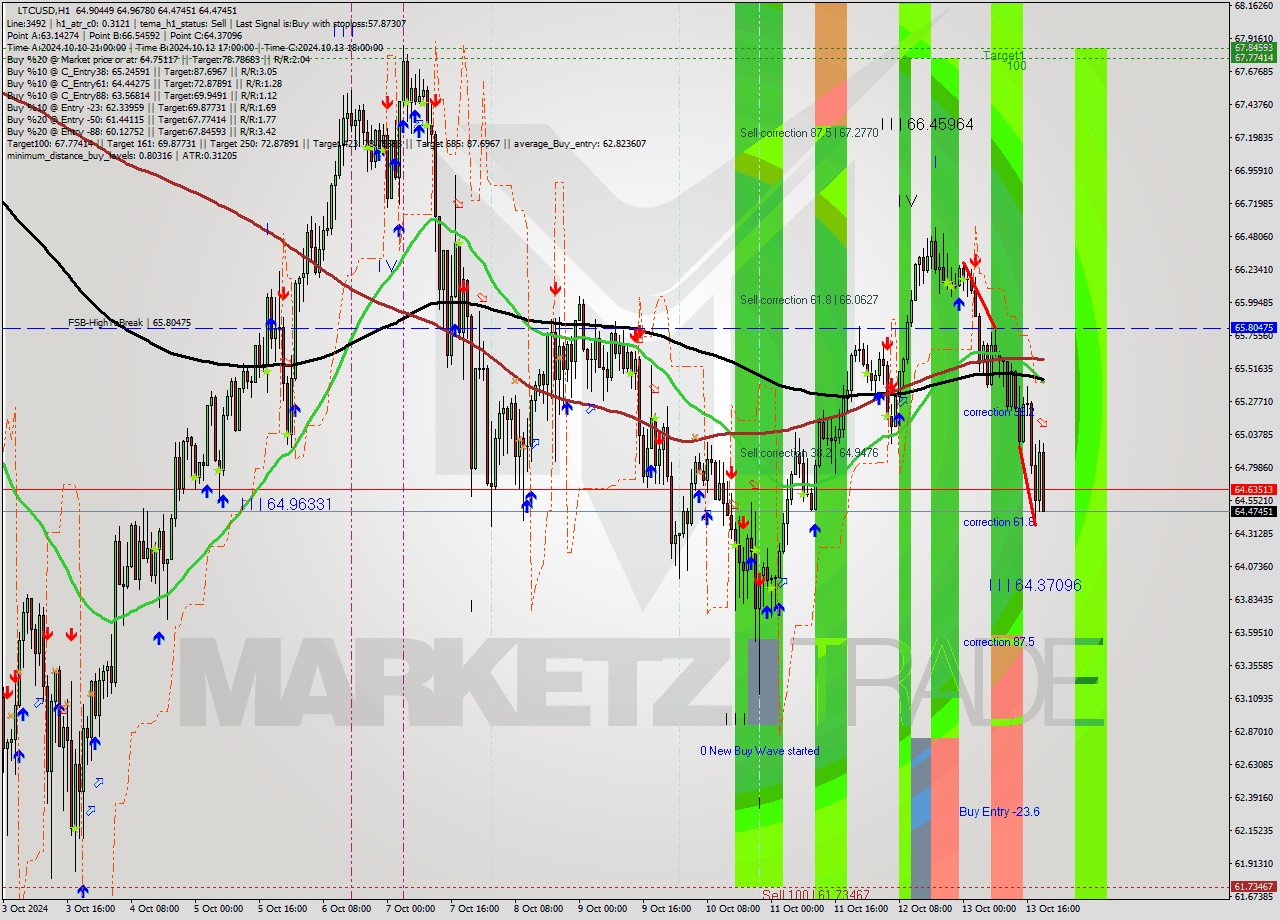Click the 'Point A:63.14274' info line
Image resolution: width=1280 pixels, height=920 pixels.
(x=124, y=35)
